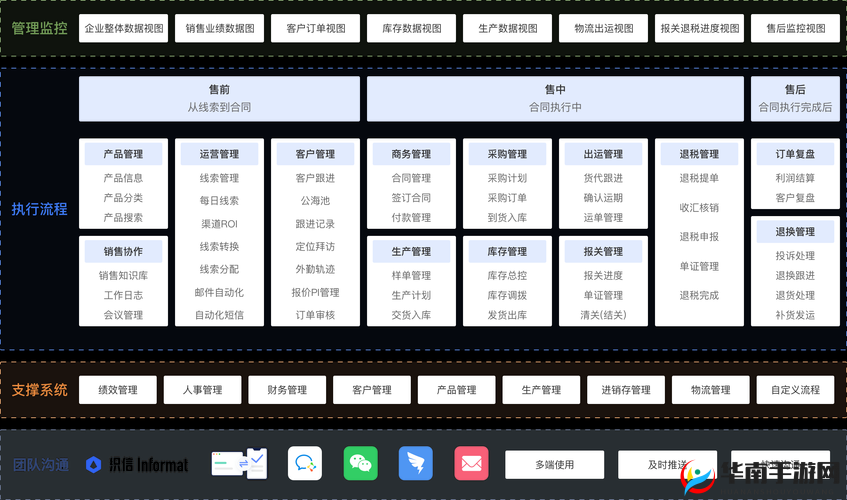Click the 管理监控 section label
The width and height of the screenshot is (847, 500).
tap(39, 28)
